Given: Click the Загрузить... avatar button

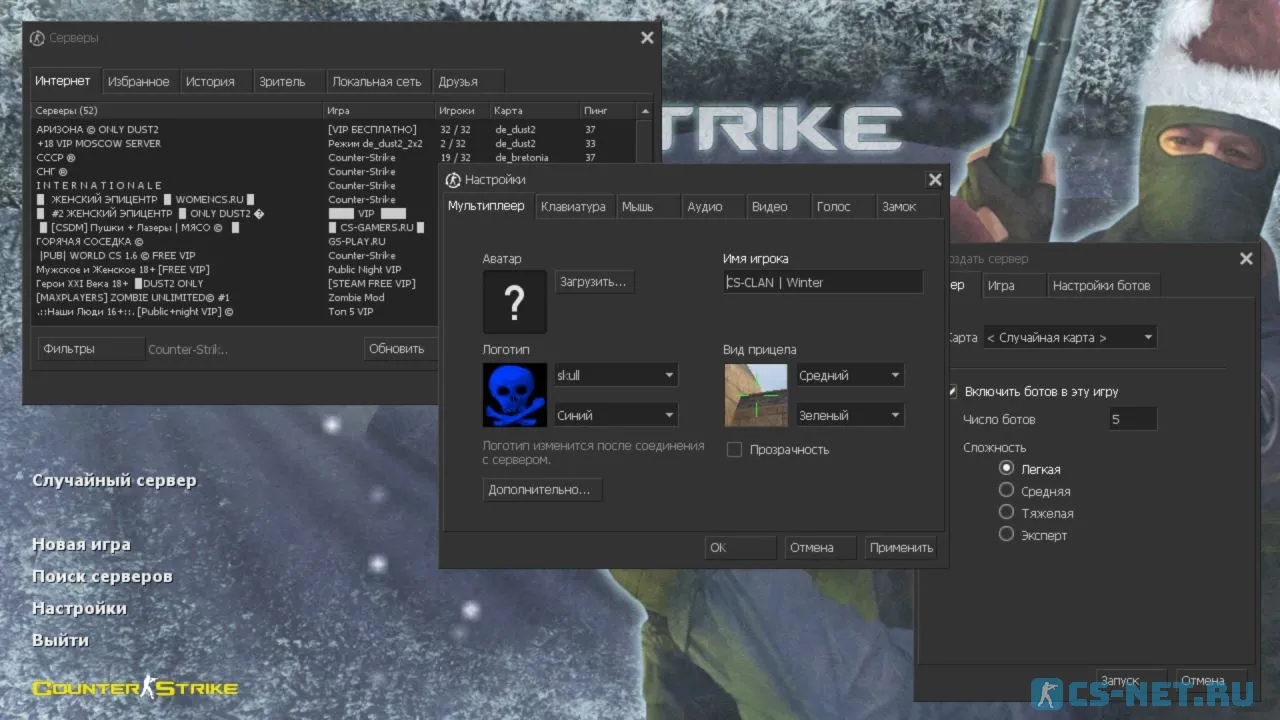Looking at the screenshot, I should tap(593, 282).
